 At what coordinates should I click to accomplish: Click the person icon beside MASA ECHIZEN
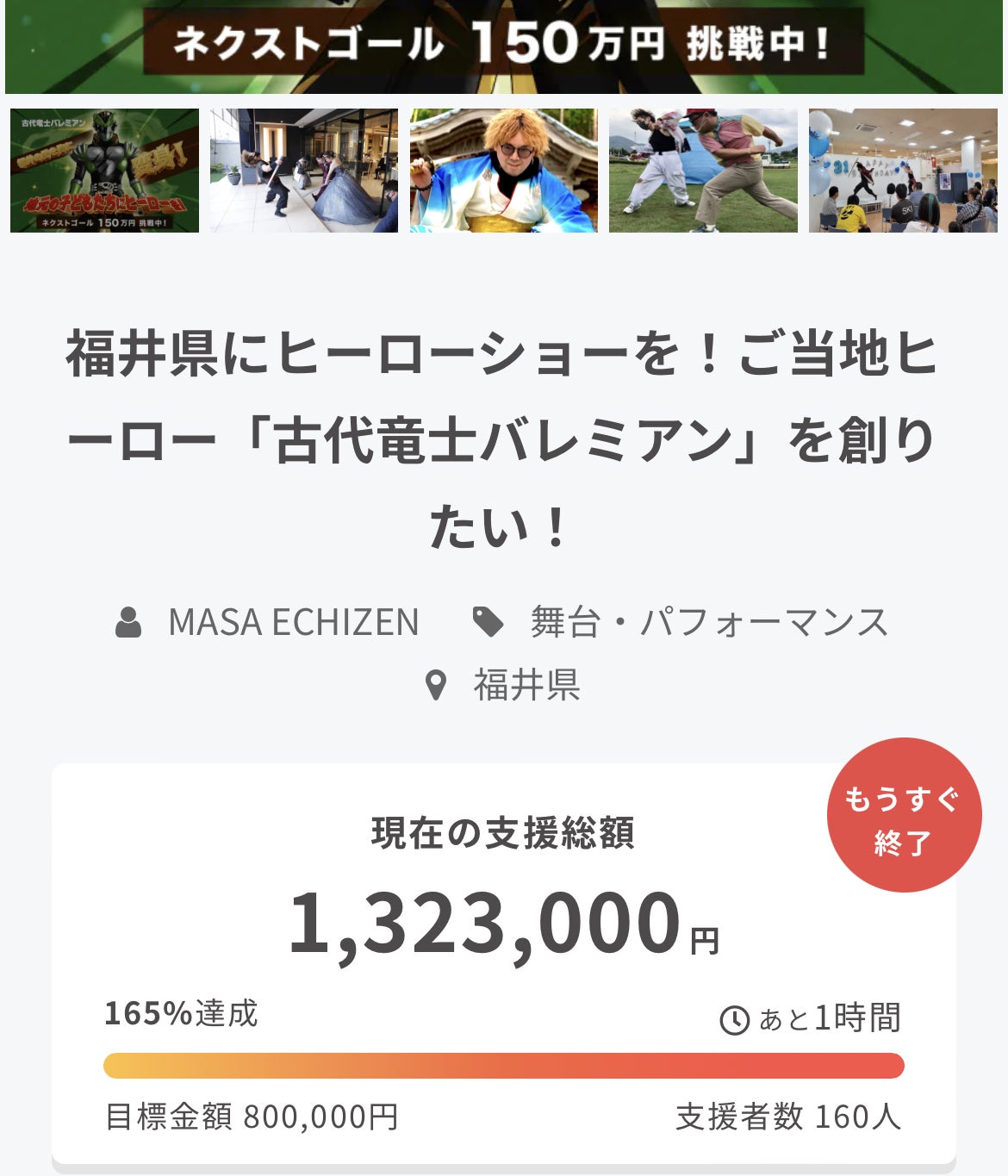click(x=128, y=622)
